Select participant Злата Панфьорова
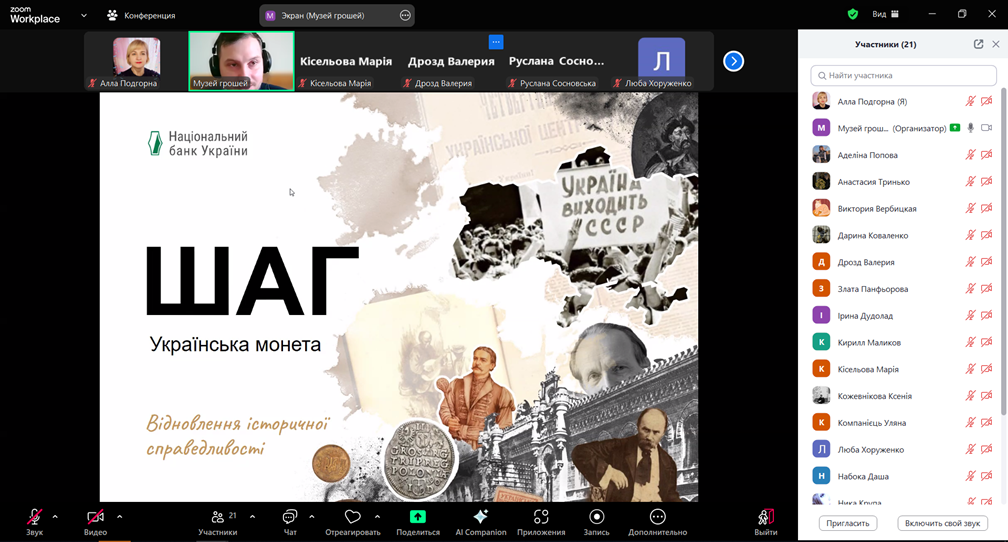The image size is (1008, 542). coord(903,289)
